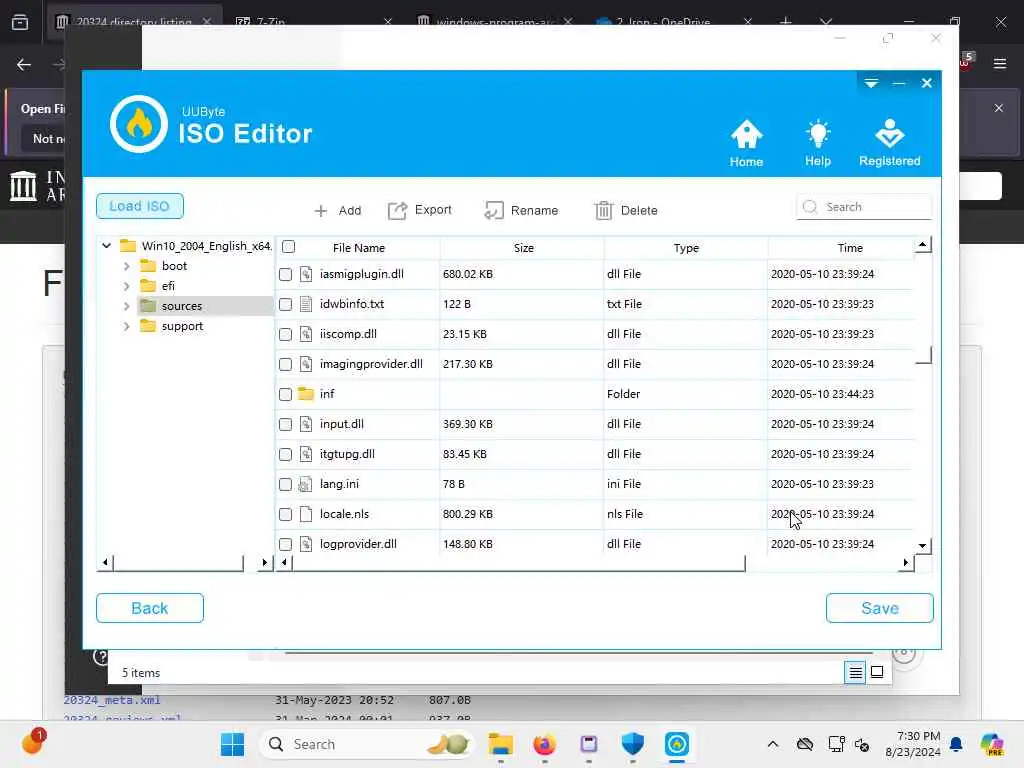Click the idwbinfo.txt file icon
Screen dimensions: 1024x768
pos(305,304)
